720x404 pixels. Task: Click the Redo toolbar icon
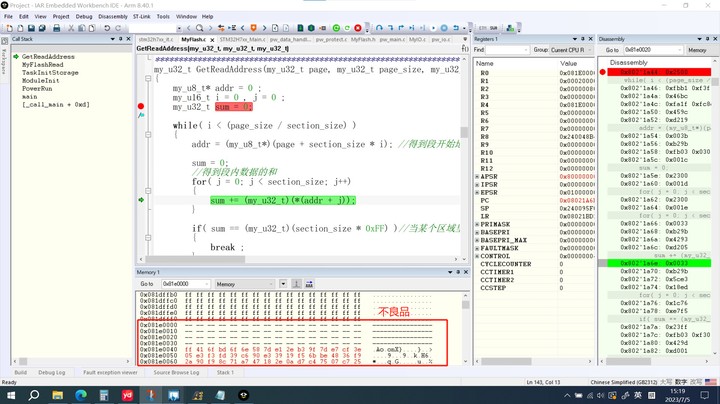[x=118, y=28]
